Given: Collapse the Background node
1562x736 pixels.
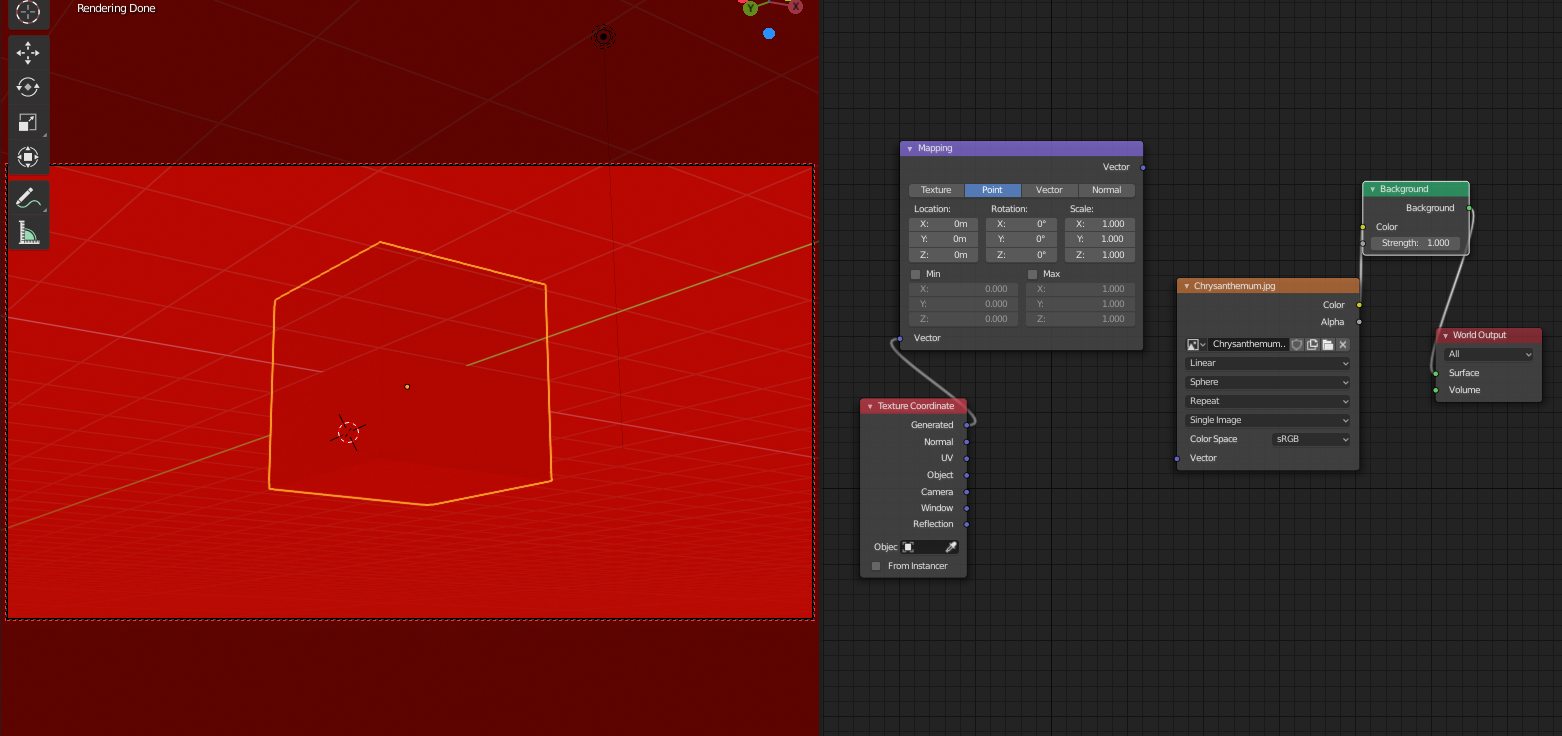Looking at the screenshot, I should (1373, 189).
